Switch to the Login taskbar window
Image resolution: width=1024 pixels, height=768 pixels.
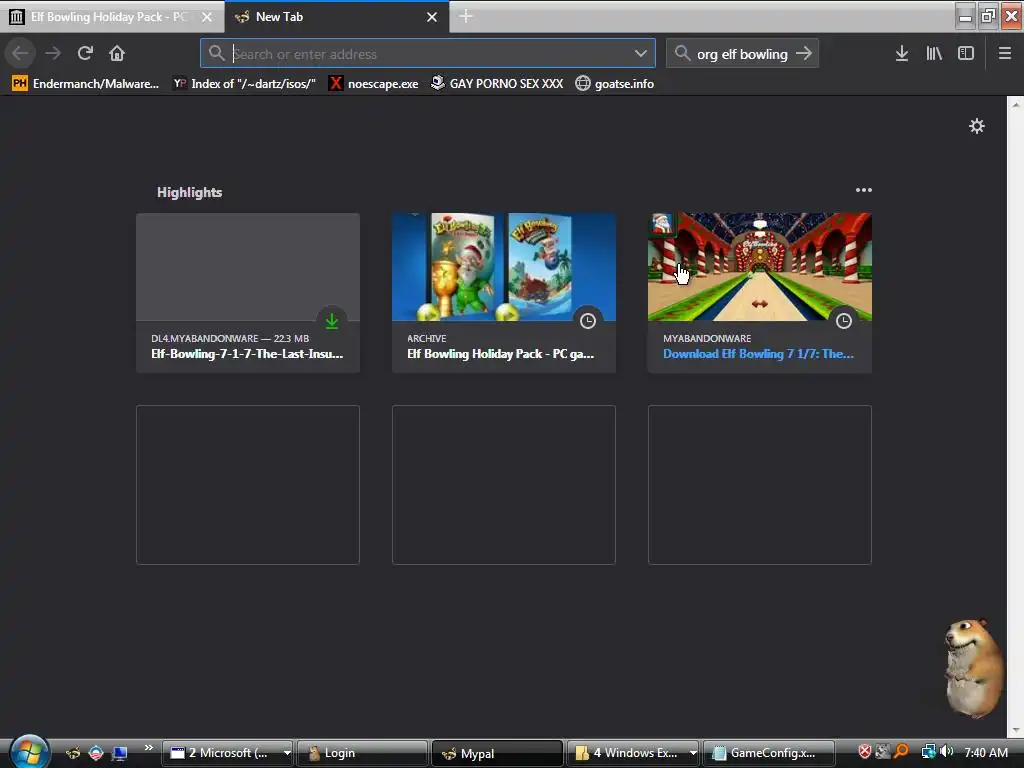tap(362, 753)
